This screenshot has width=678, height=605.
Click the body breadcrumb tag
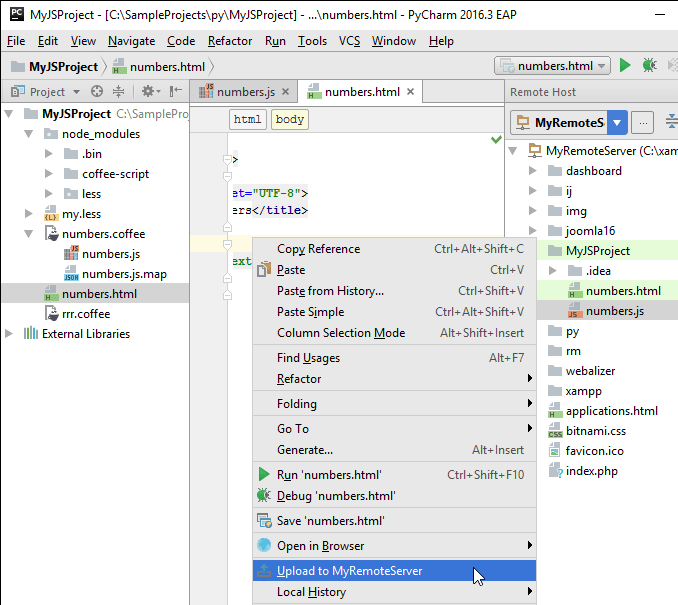tap(289, 119)
